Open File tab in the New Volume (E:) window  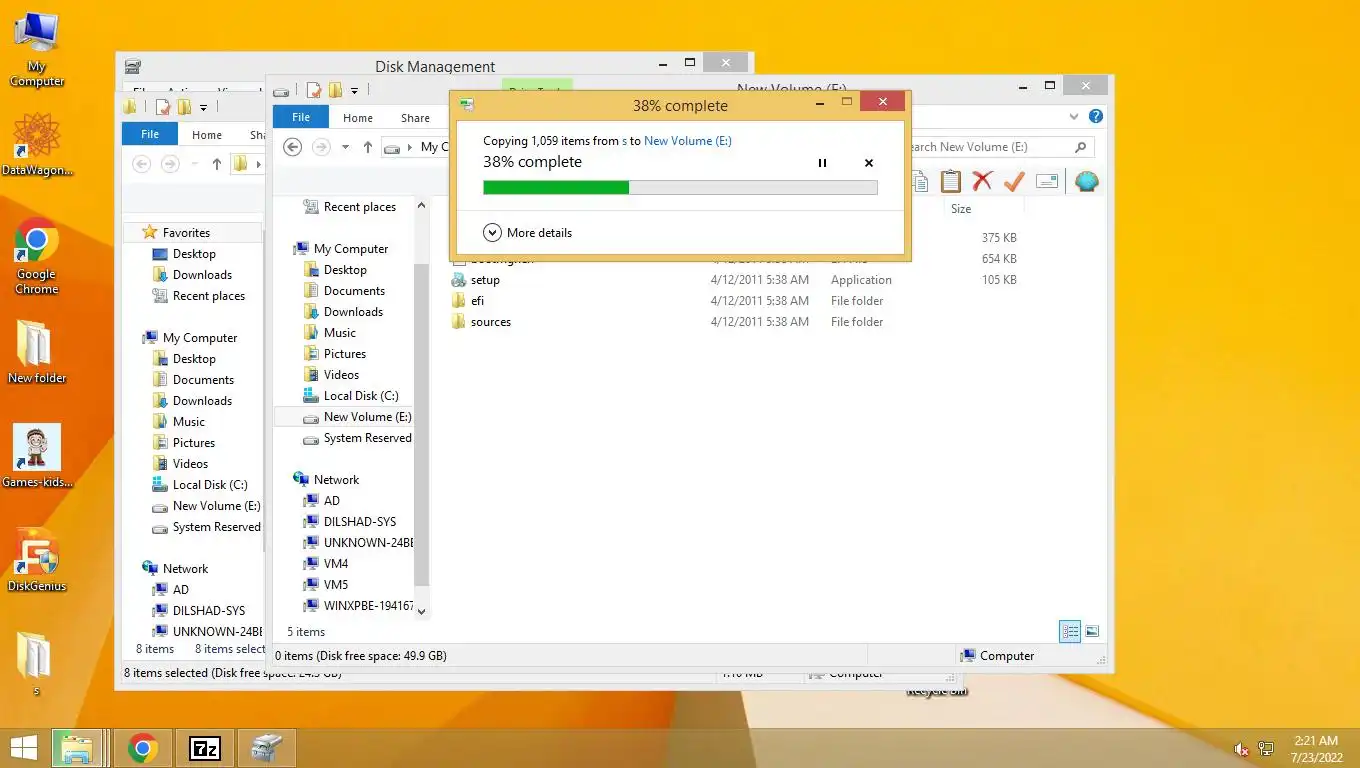pyautogui.click(x=301, y=117)
